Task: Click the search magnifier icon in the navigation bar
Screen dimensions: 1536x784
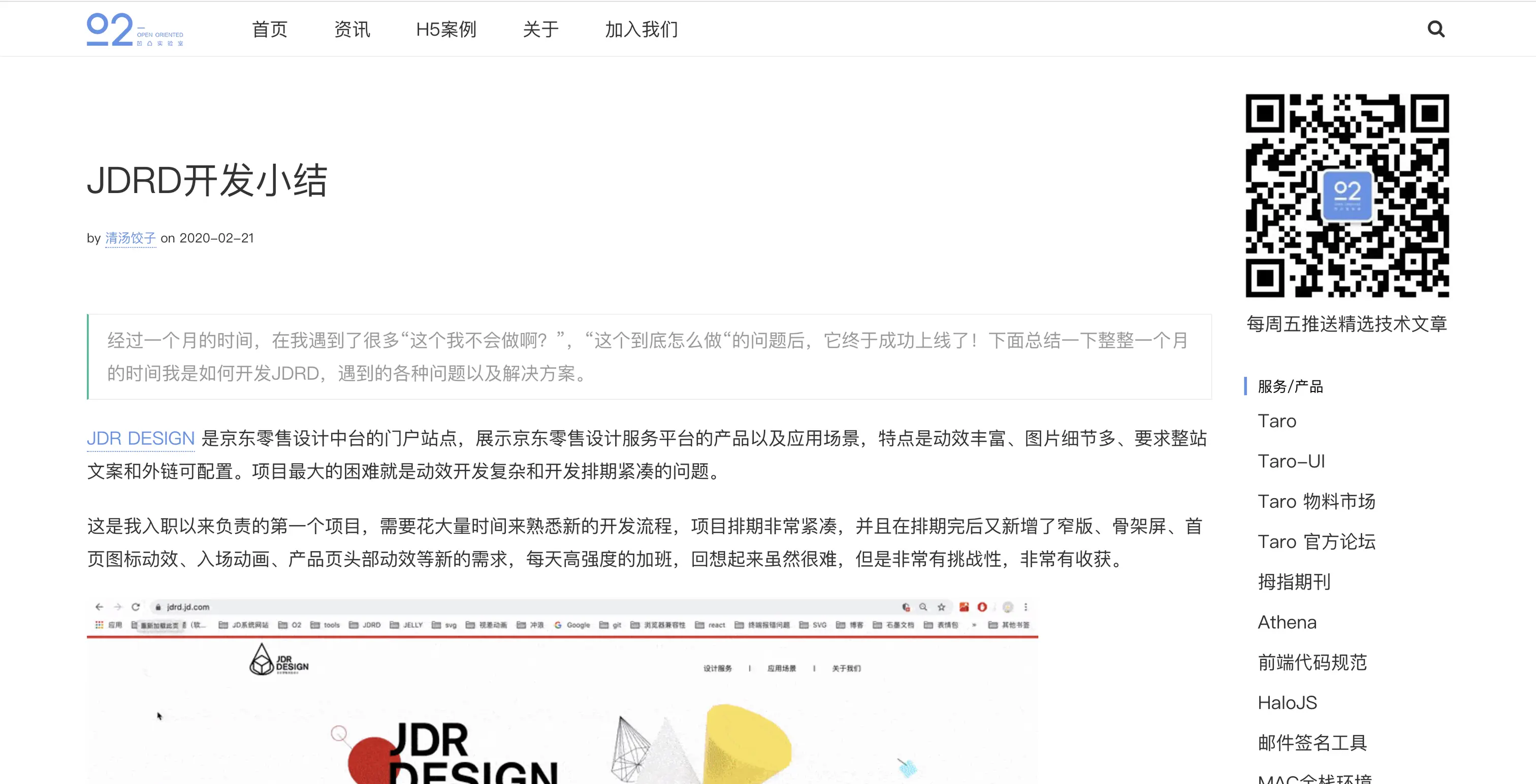Action: click(x=1437, y=28)
